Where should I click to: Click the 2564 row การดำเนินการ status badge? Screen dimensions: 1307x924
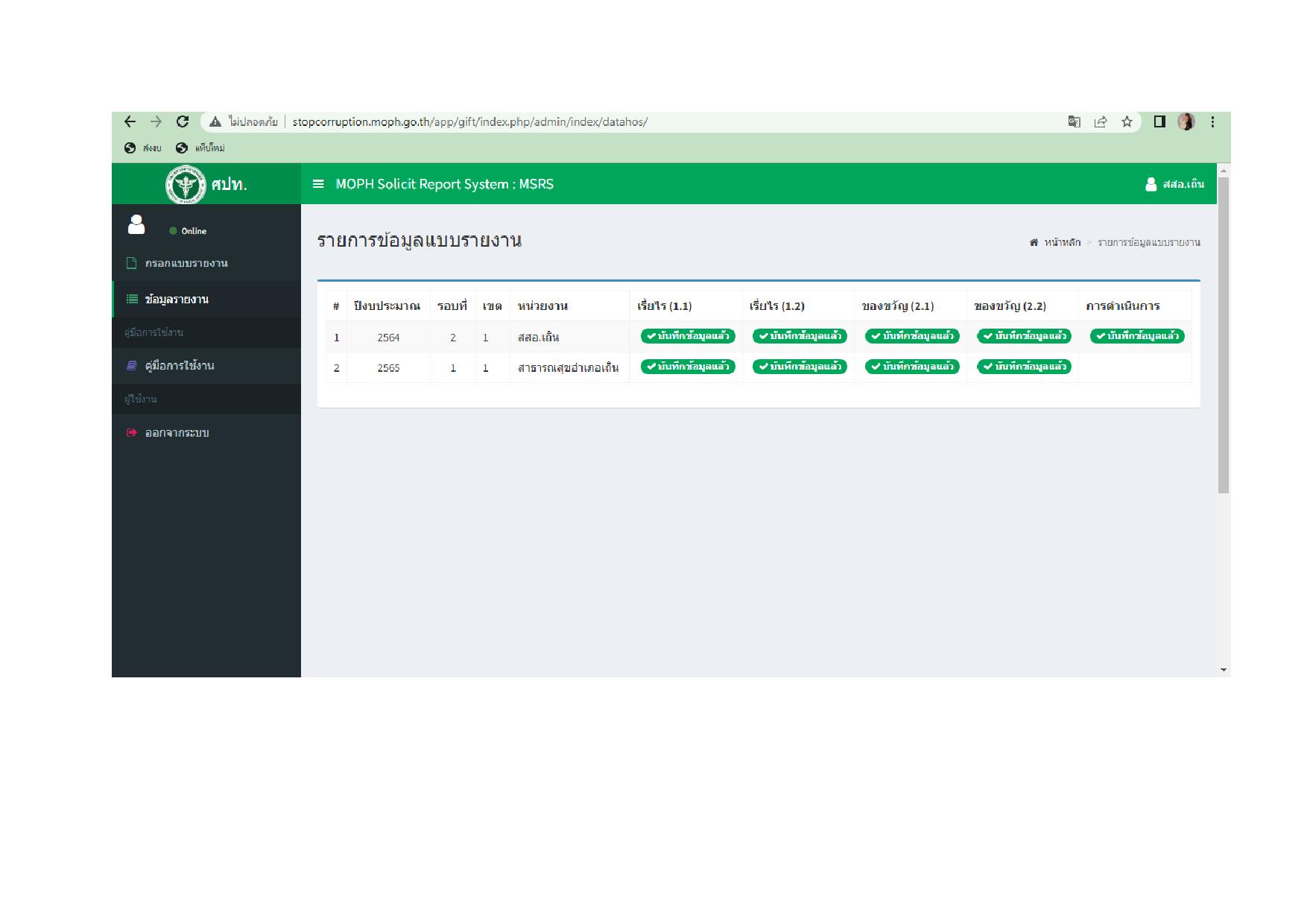pyautogui.click(x=1137, y=336)
